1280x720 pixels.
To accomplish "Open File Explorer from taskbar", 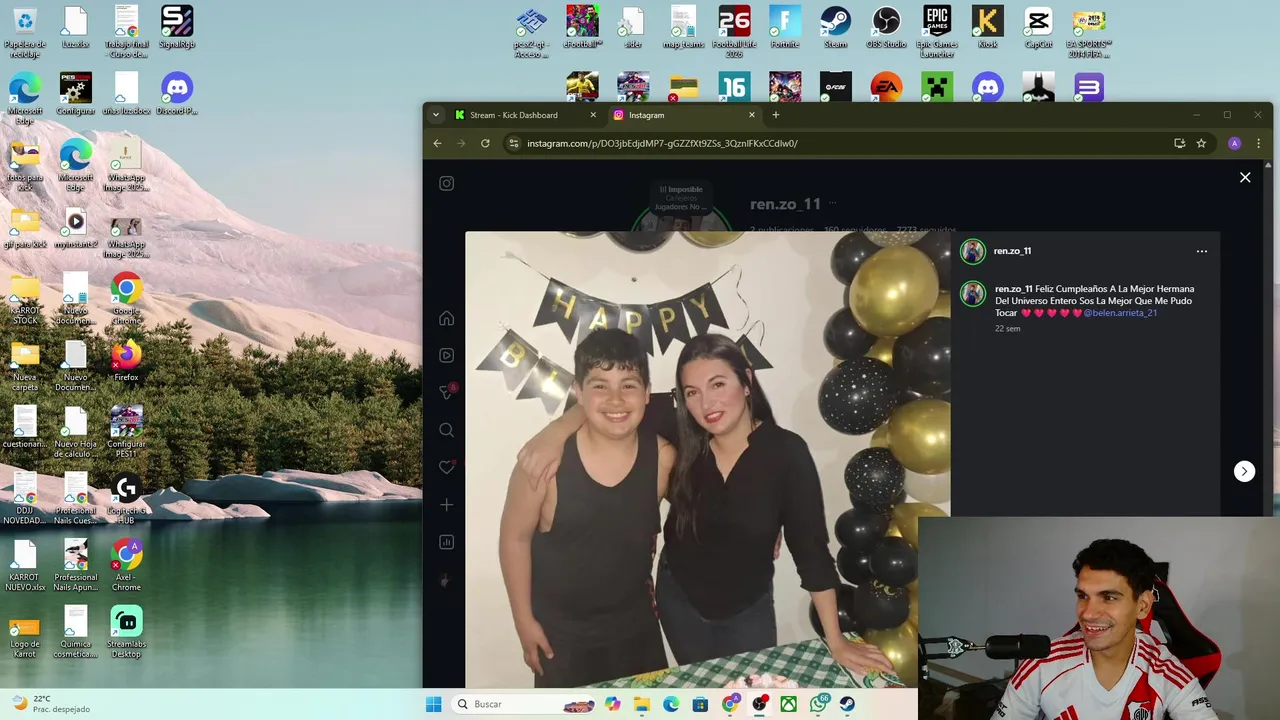I will pyautogui.click(x=642, y=704).
